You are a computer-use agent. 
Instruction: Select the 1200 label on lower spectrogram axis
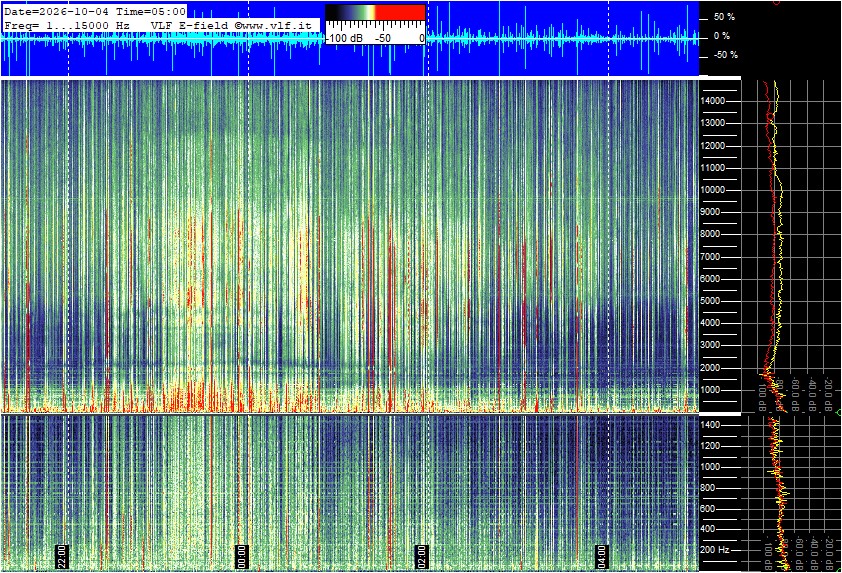[x=710, y=446]
